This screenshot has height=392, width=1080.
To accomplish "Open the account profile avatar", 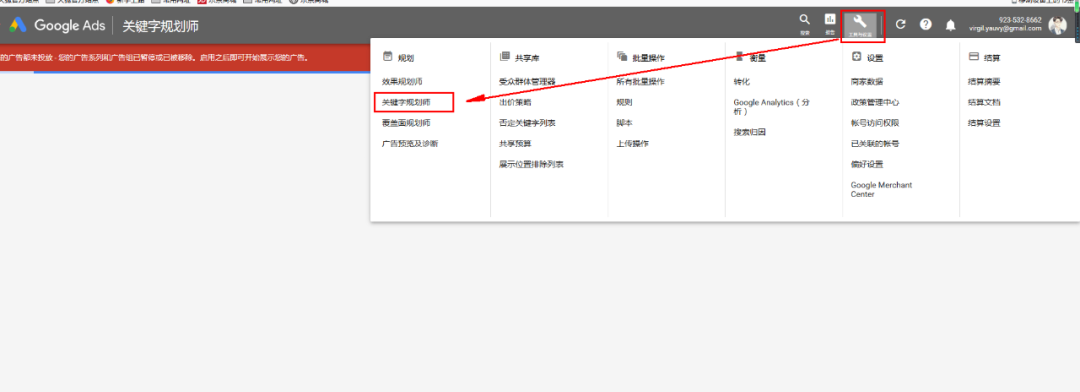I will click(1057, 25).
